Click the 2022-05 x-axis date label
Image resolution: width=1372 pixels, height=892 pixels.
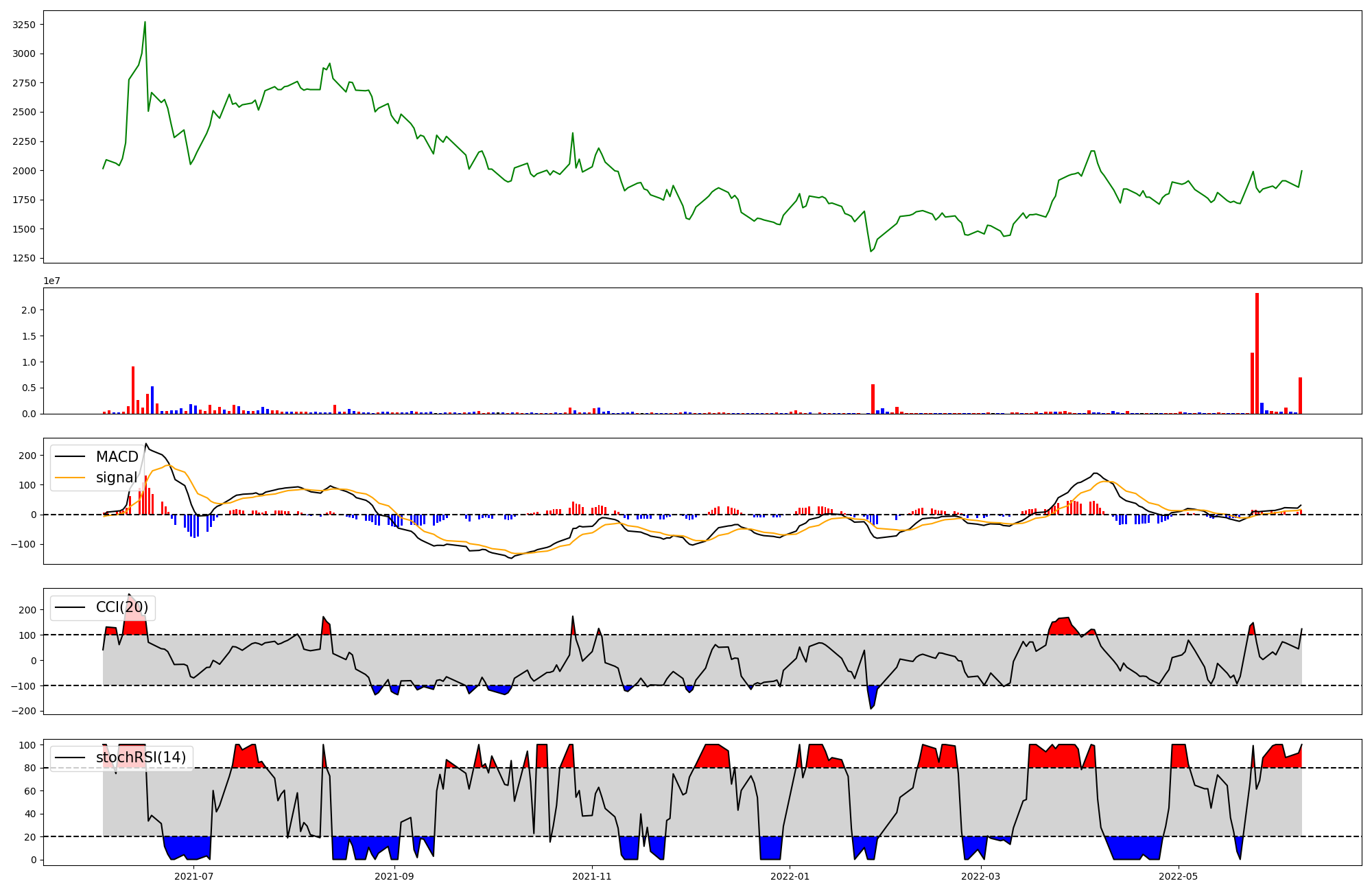click(x=1179, y=876)
